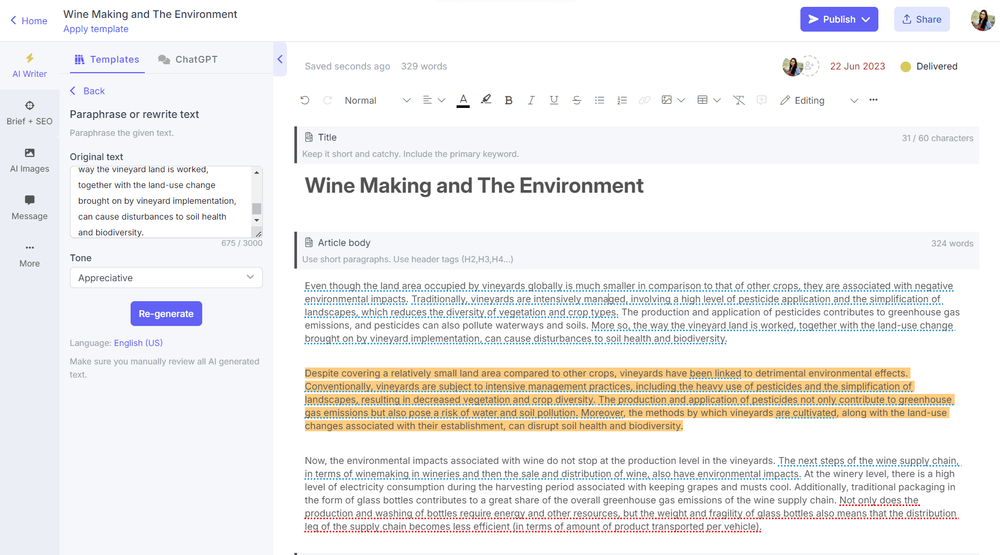Image resolution: width=1000 pixels, height=555 pixels.
Task: Insert a bulleted list
Action: (599, 100)
